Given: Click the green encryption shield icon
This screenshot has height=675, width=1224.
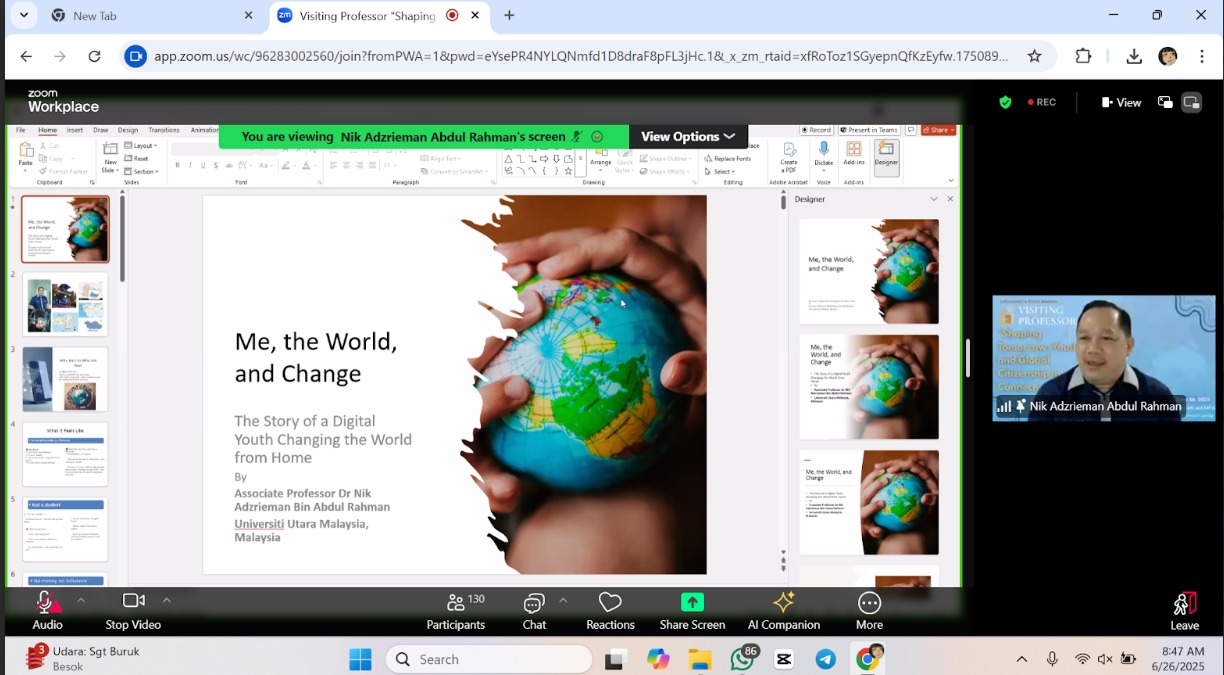Looking at the screenshot, I should point(1005,102).
